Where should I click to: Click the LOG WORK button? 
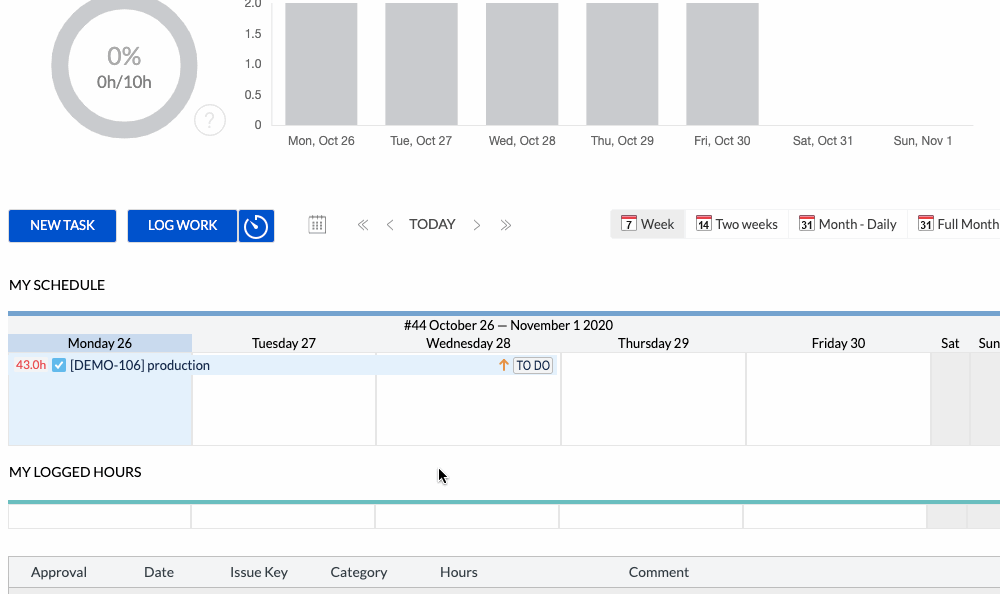tap(182, 226)
